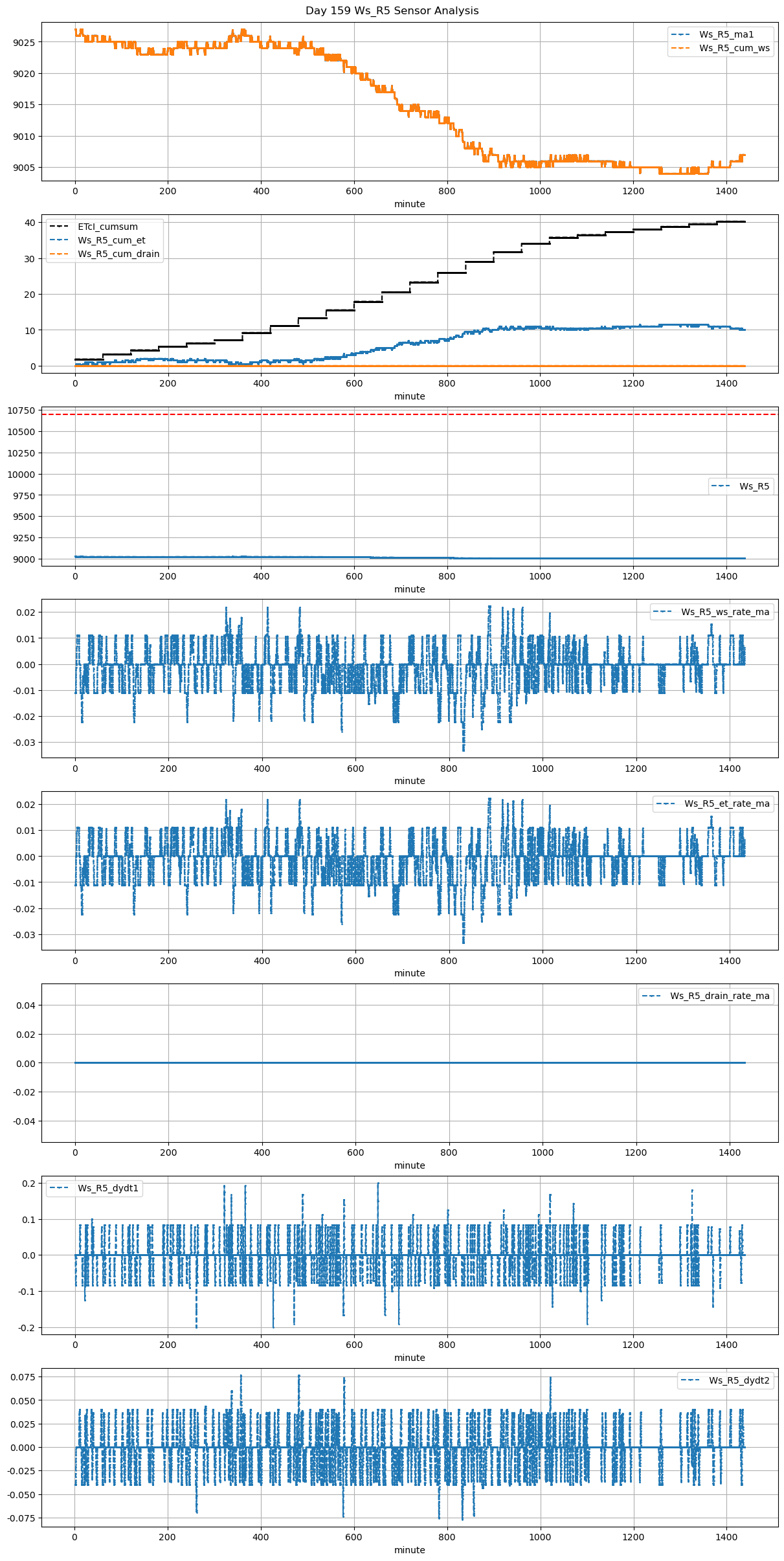Click the 9025 y-axis tick label in top plot
Screen dimensions: 784x1561
(x=25, y=42)
